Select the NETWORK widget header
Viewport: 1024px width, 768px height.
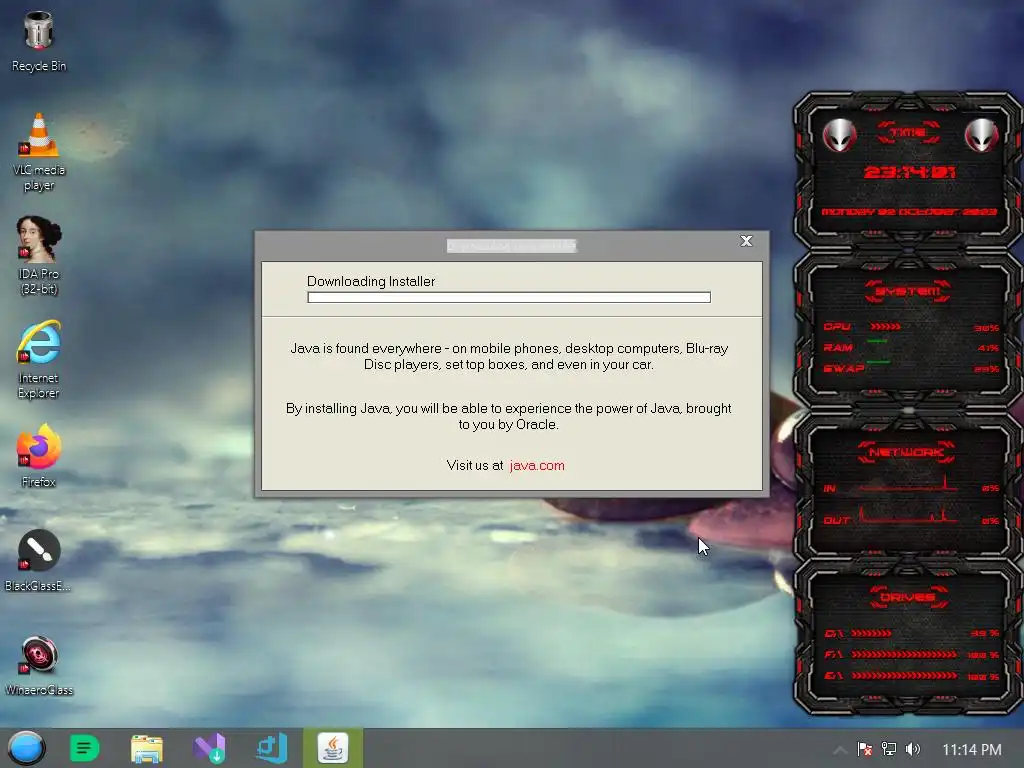click(906, 452)
